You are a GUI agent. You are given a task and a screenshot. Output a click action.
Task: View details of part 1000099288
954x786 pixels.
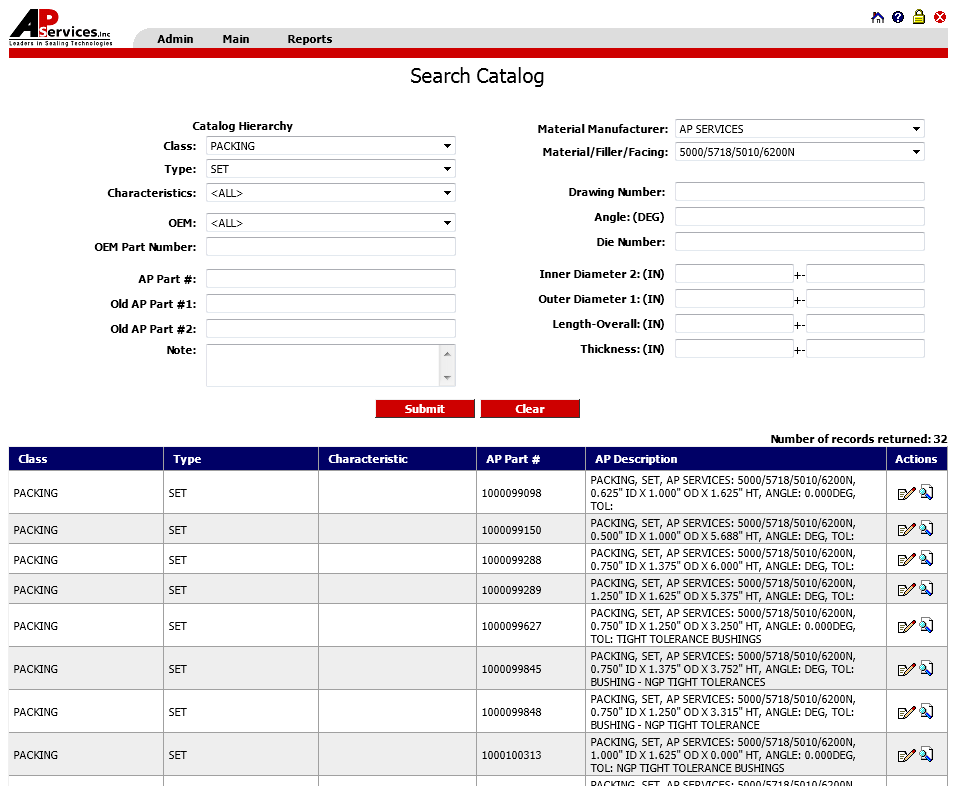[926, 558]
